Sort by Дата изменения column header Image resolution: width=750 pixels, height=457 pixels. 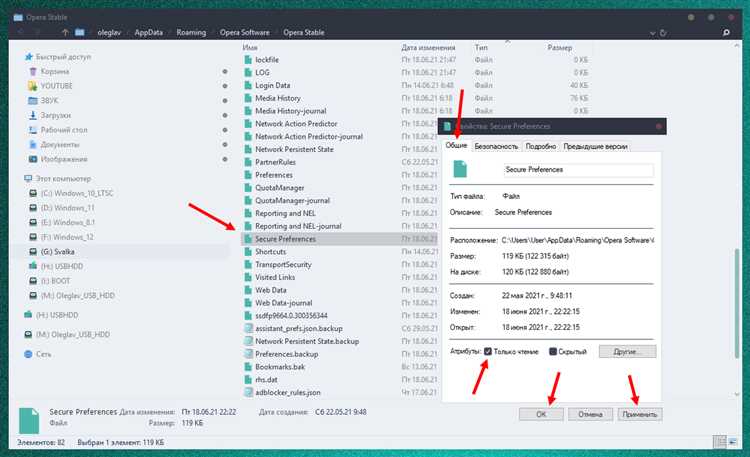tap(429, 47)
